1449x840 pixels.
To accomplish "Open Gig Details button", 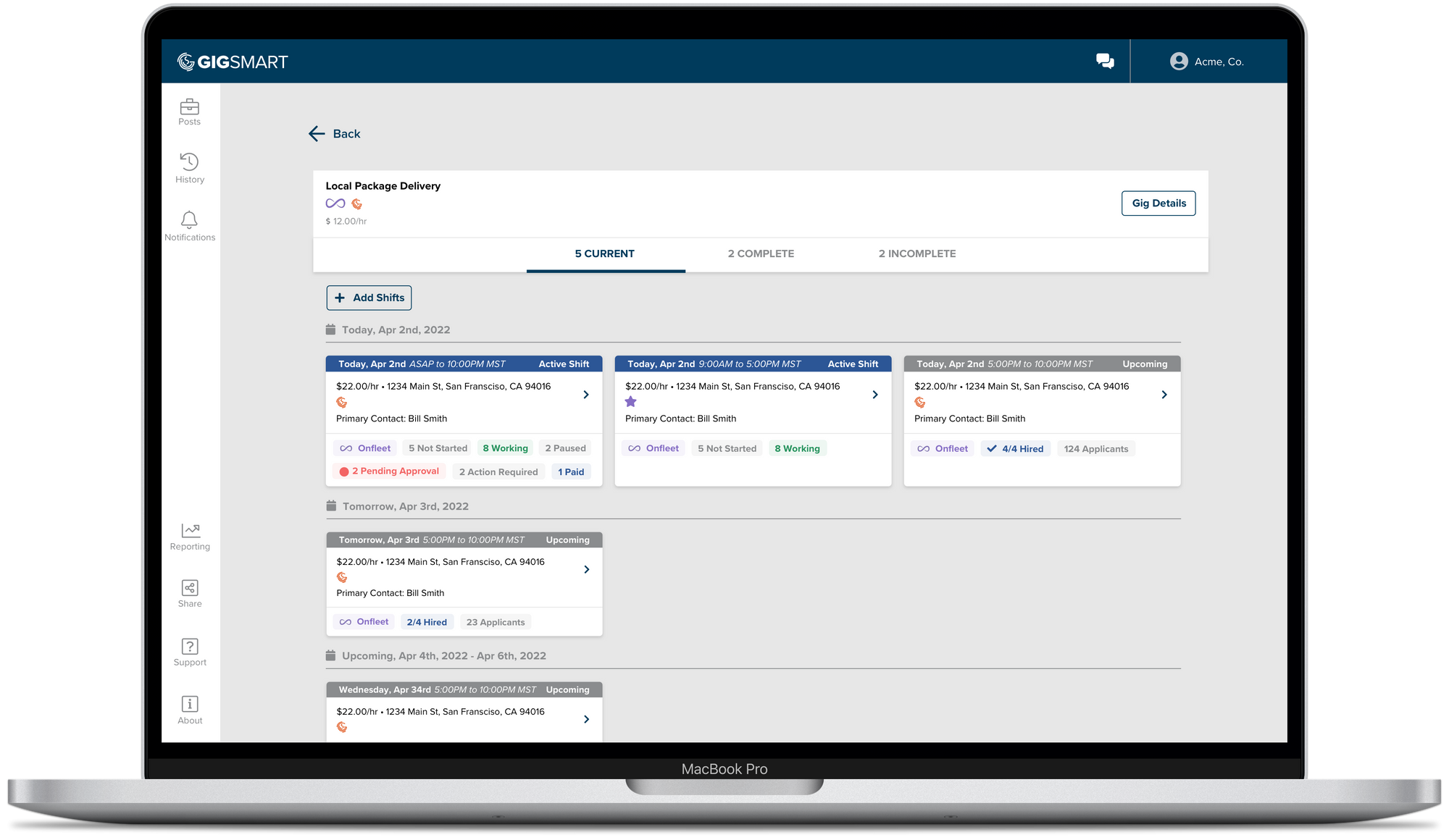I will point(1158,203).
